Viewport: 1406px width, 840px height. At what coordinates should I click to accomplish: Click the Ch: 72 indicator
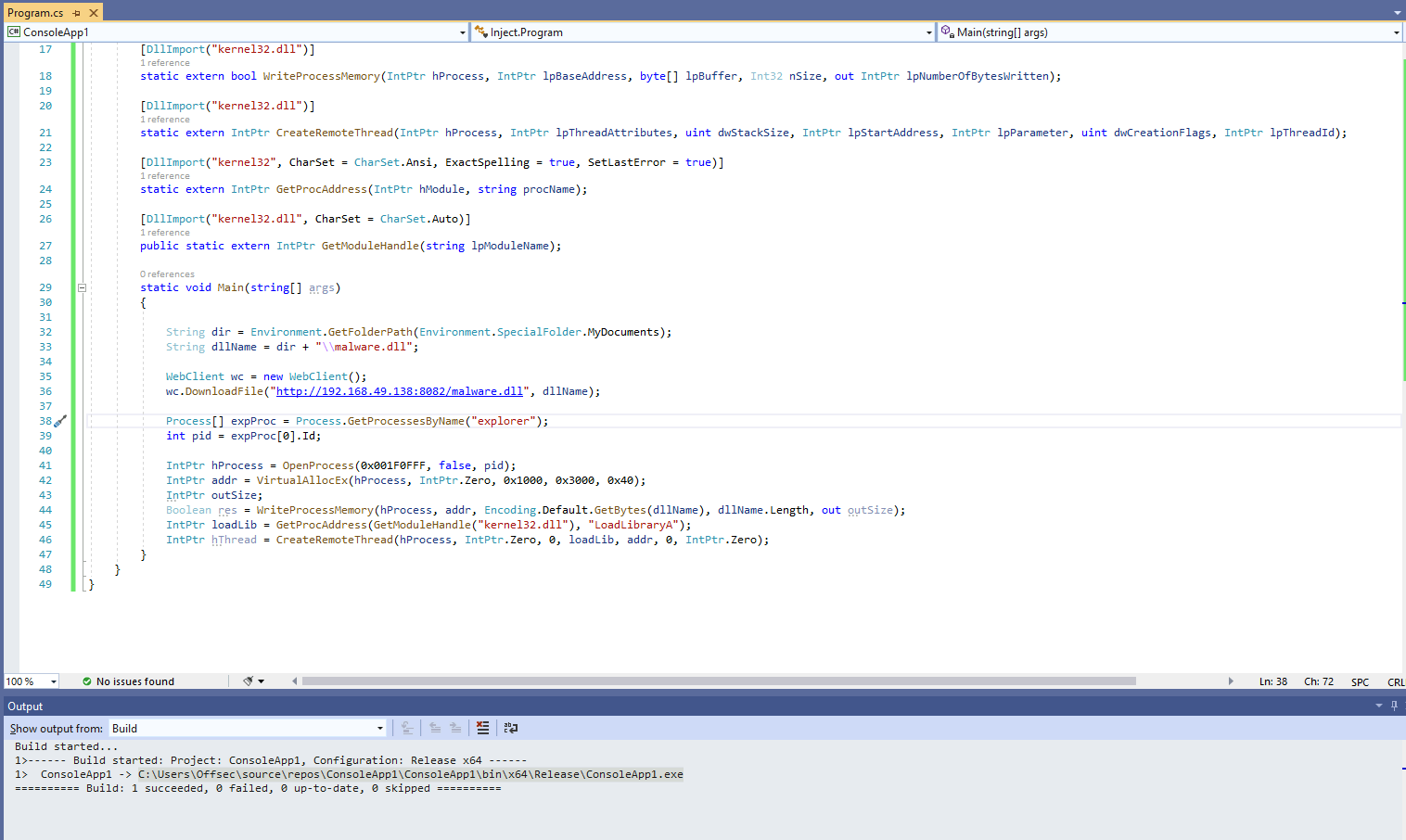tap(1319, 681)
